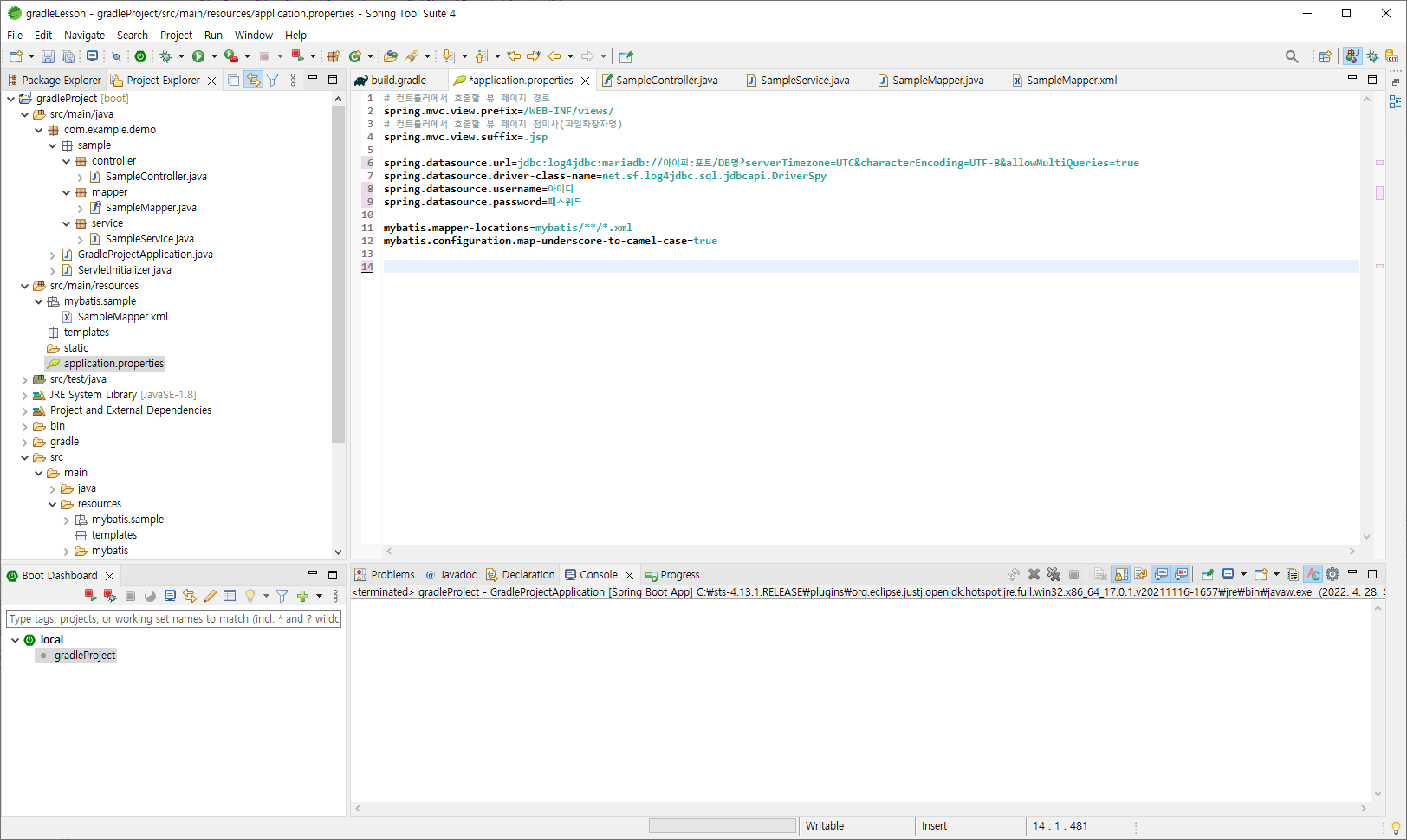Screen dimensions: 1407x840
Task: Switch to the Package Explorer tab
Action: [x=55, y=80]
